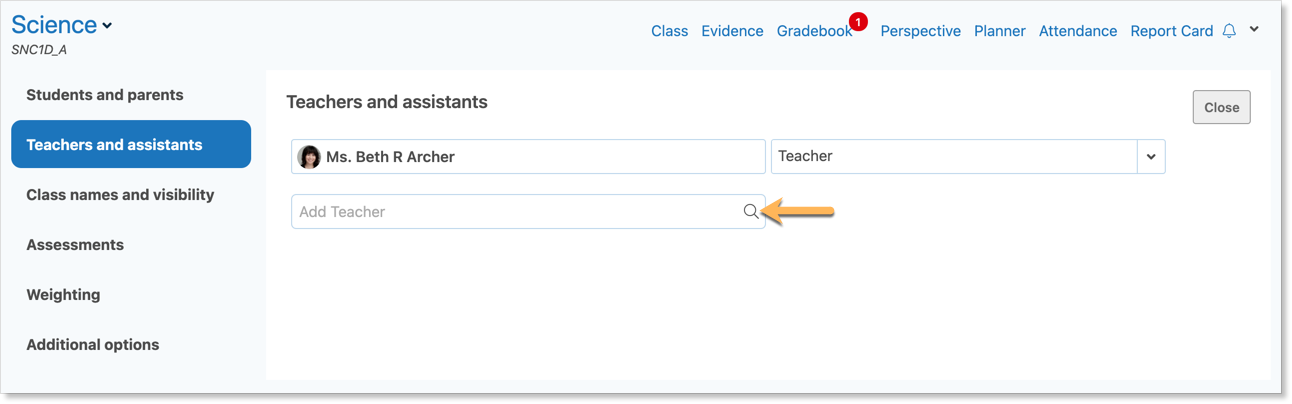Open the notifications bell icon
1292x404 pixels.
1229,31
